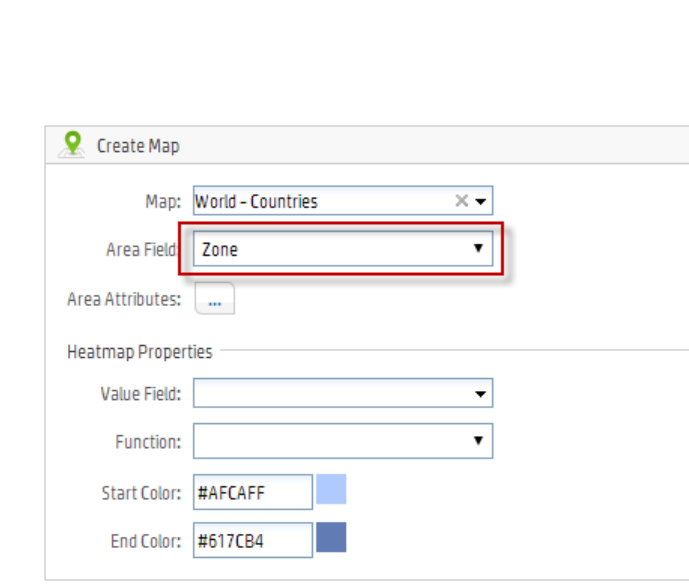
Task: Click the Heatmap Properties section header
Action: 139,351
